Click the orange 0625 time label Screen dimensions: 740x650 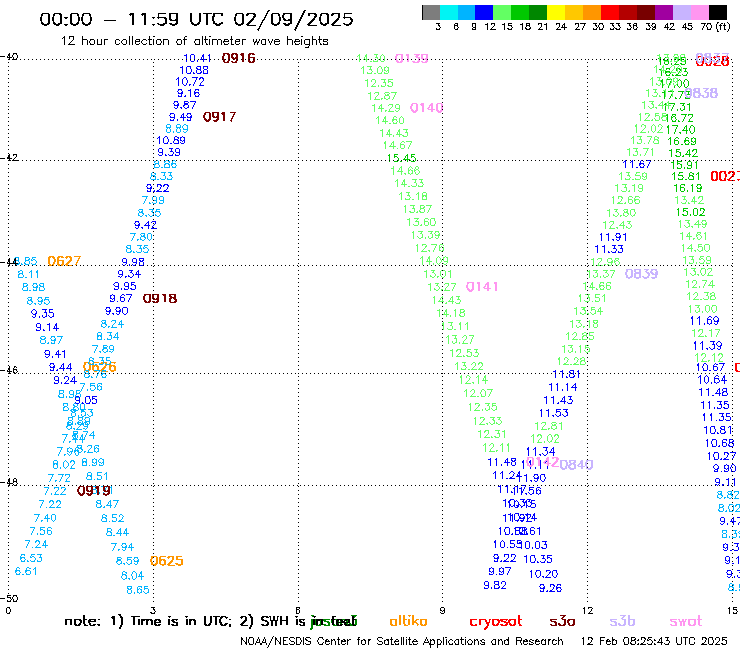click(166, 561)
